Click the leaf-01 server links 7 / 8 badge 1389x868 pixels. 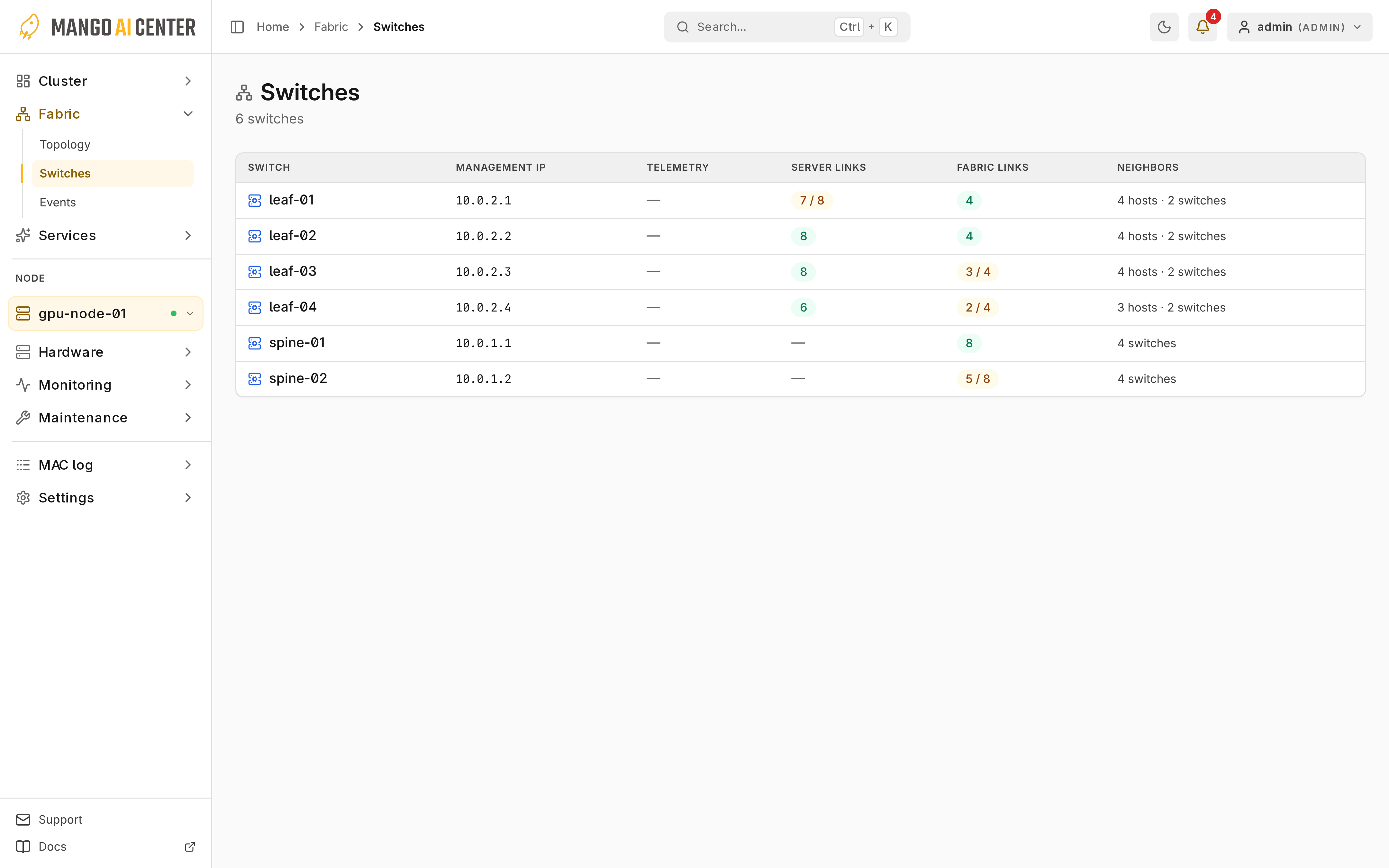point(812,200)
